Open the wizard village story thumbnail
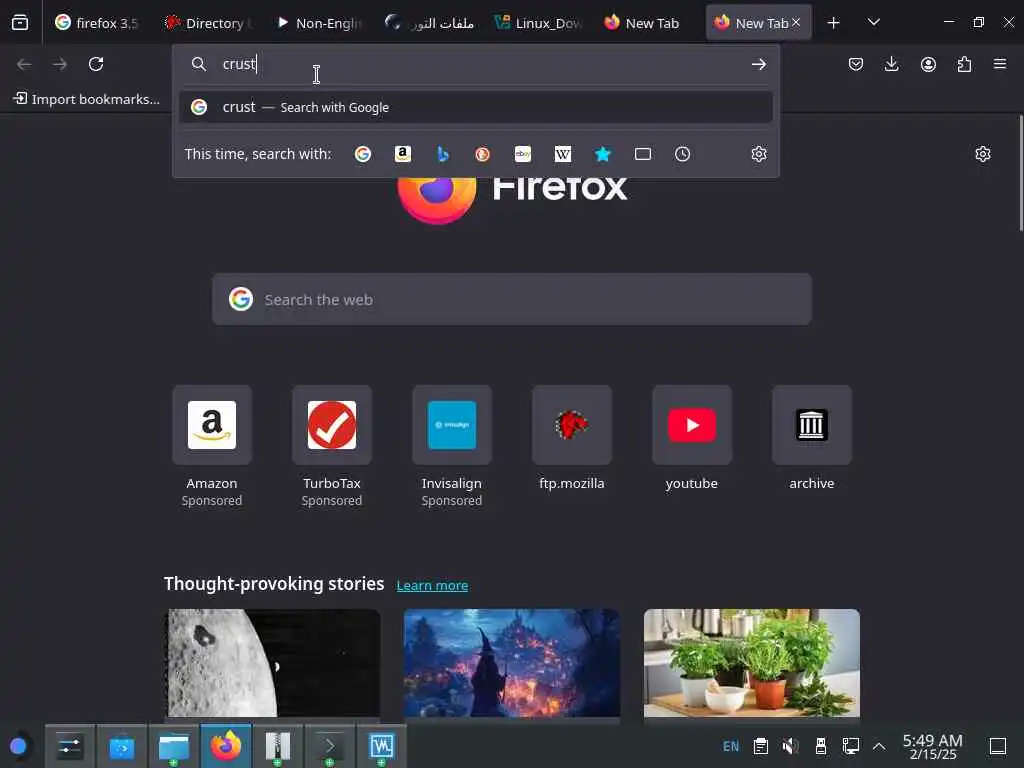Viewport: 1024px width, 768px height. pos(512,664)
